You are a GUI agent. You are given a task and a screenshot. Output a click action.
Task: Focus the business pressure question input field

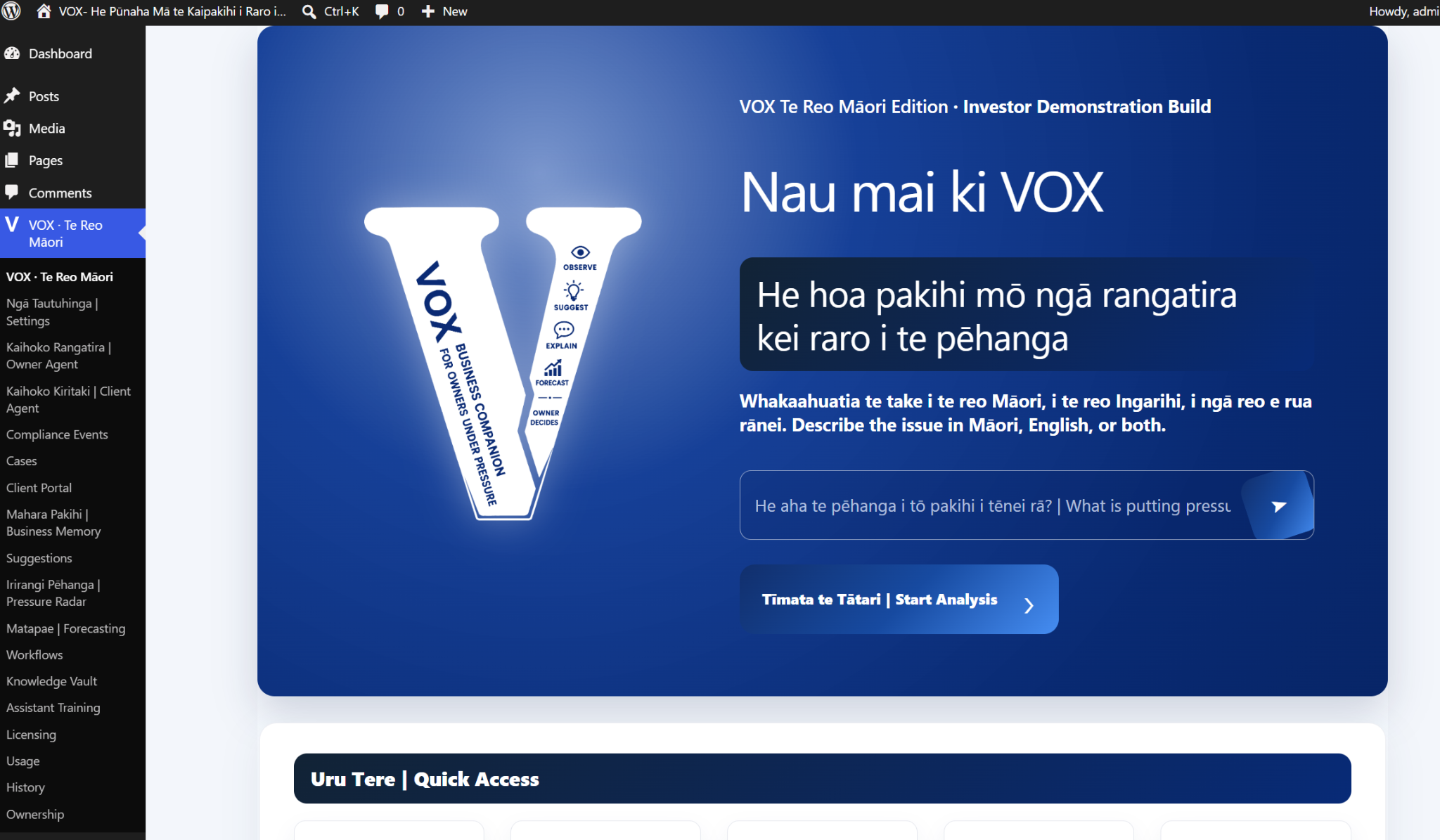click(991, 505)
